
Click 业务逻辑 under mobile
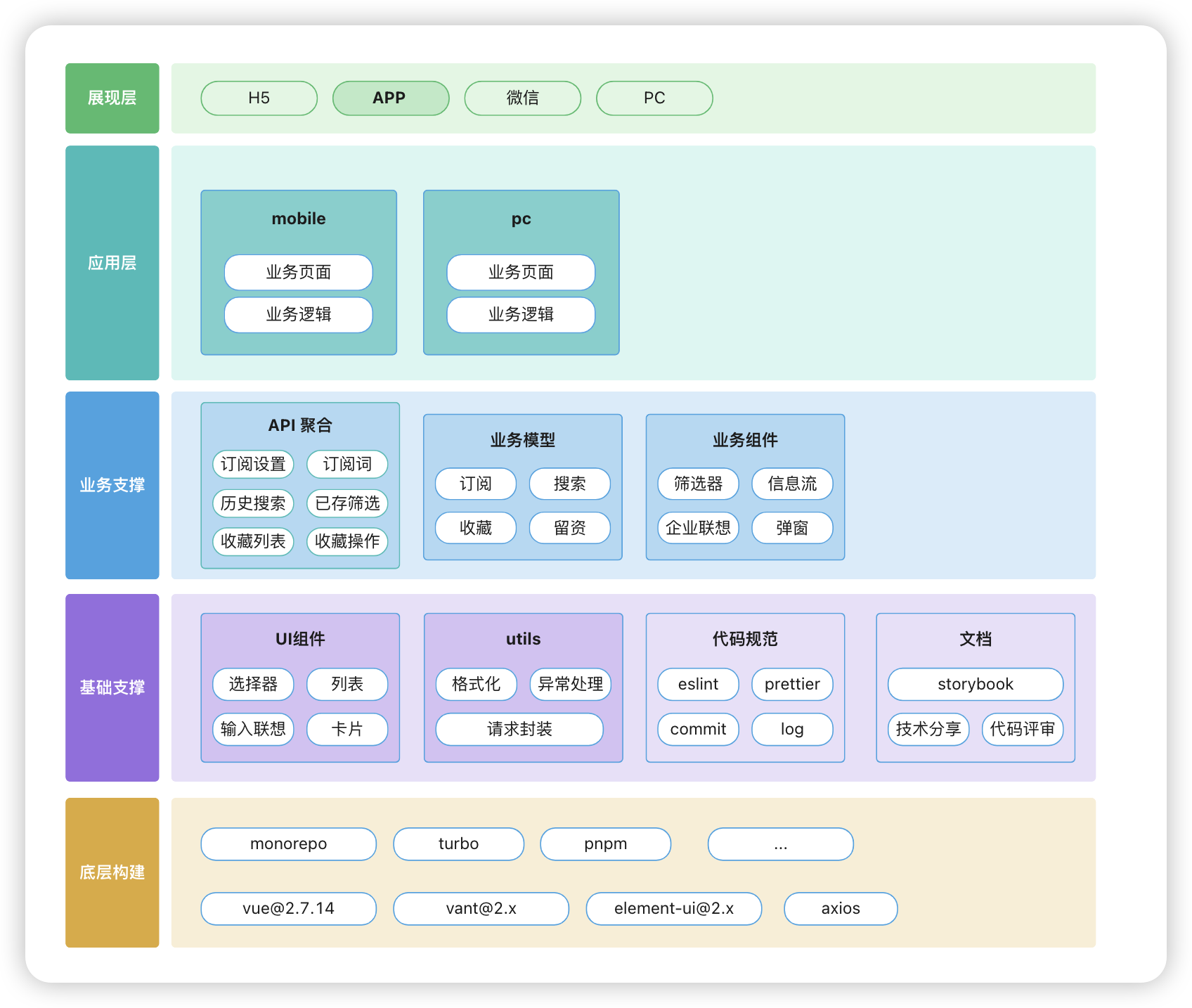[299, 314]
